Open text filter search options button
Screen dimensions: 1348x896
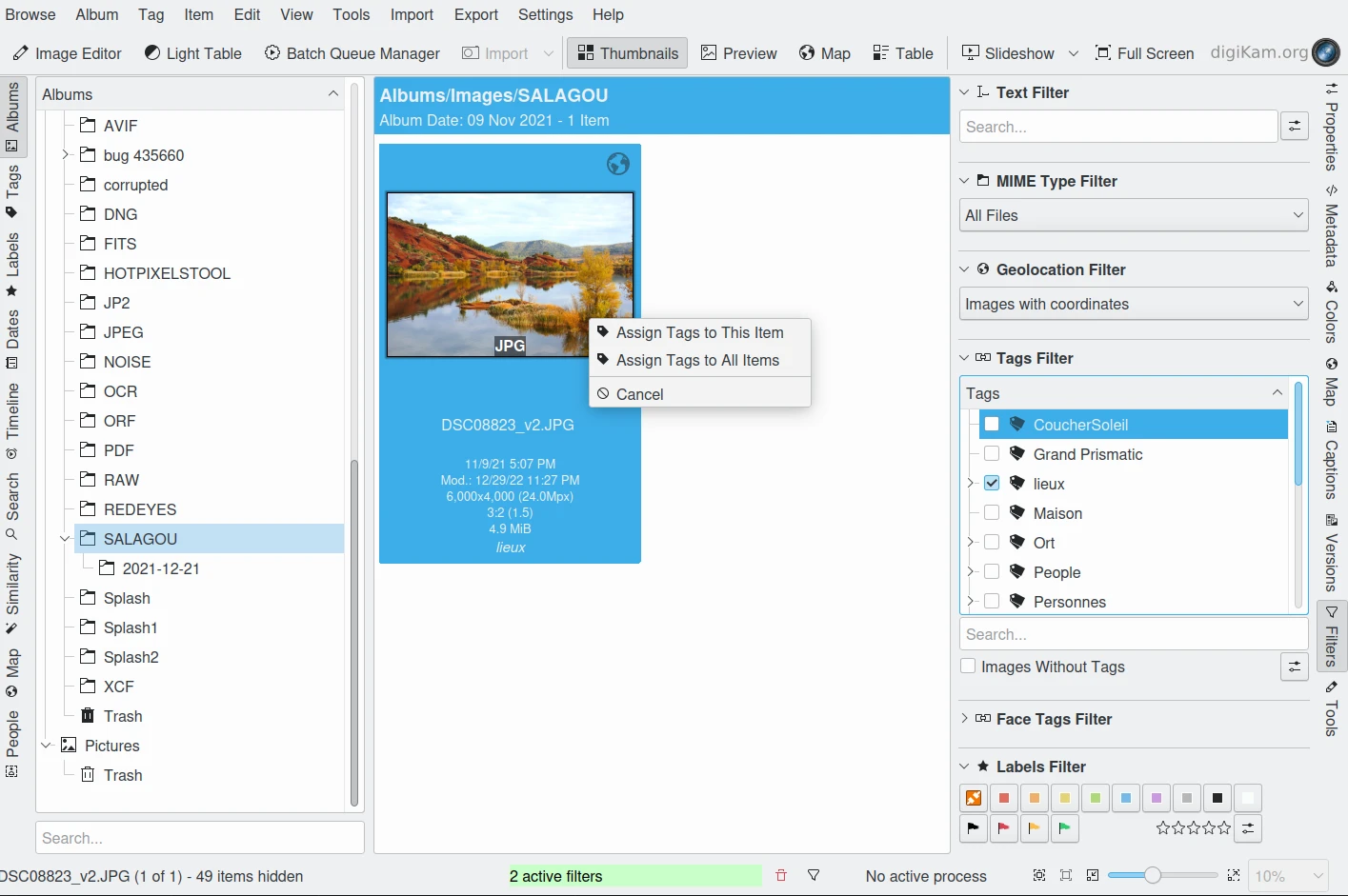(1295, 126)
